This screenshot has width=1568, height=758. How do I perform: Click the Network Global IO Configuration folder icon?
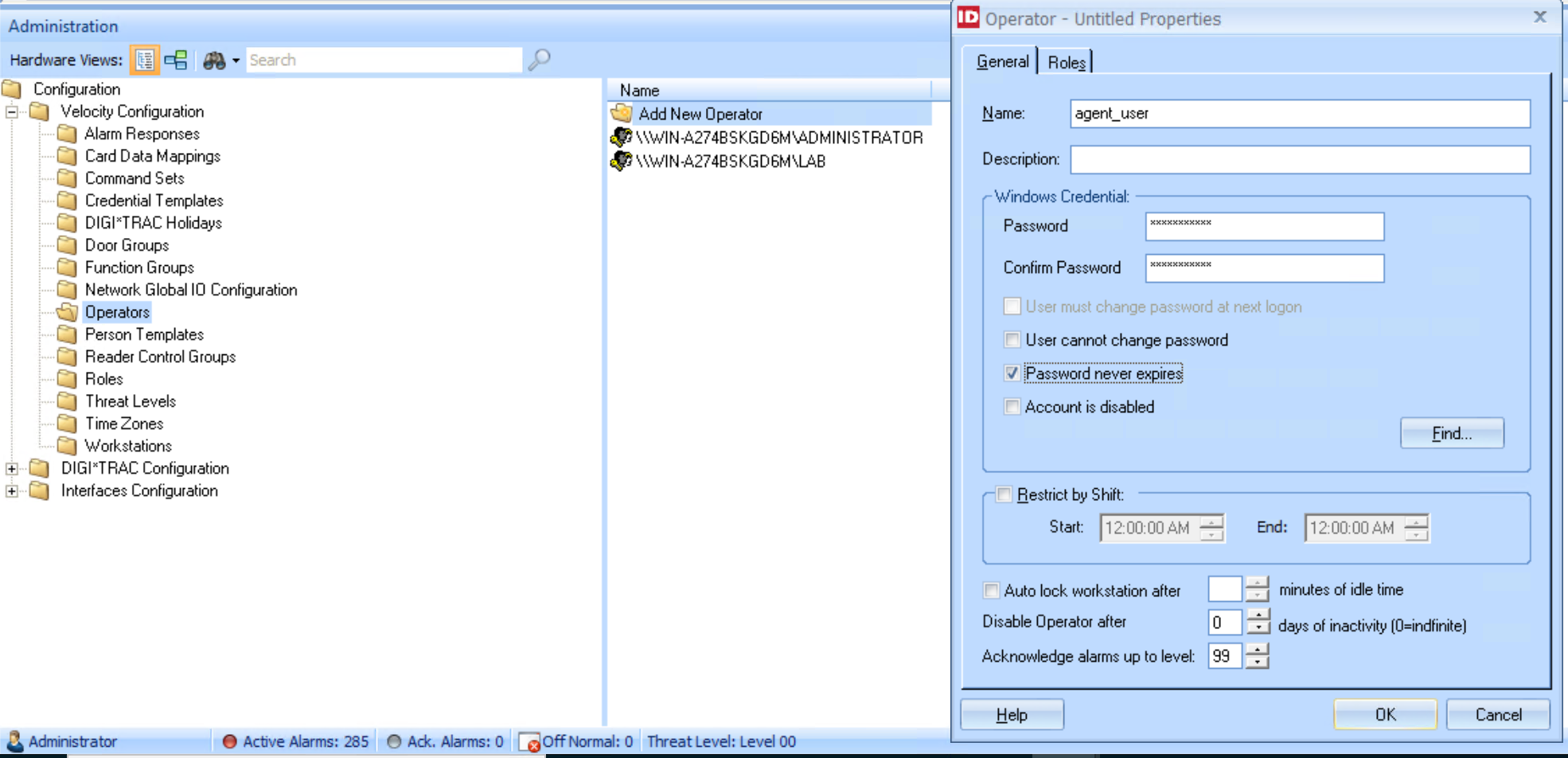coord(67,289)
